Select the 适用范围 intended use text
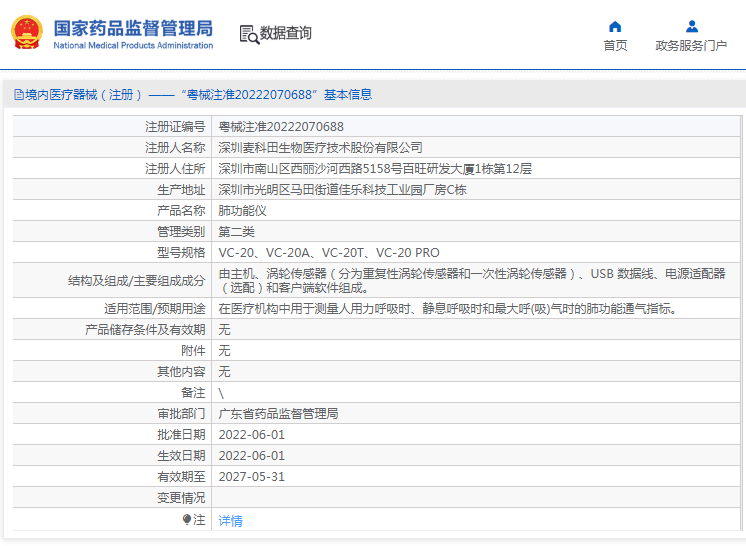 [x=447, y=309]
